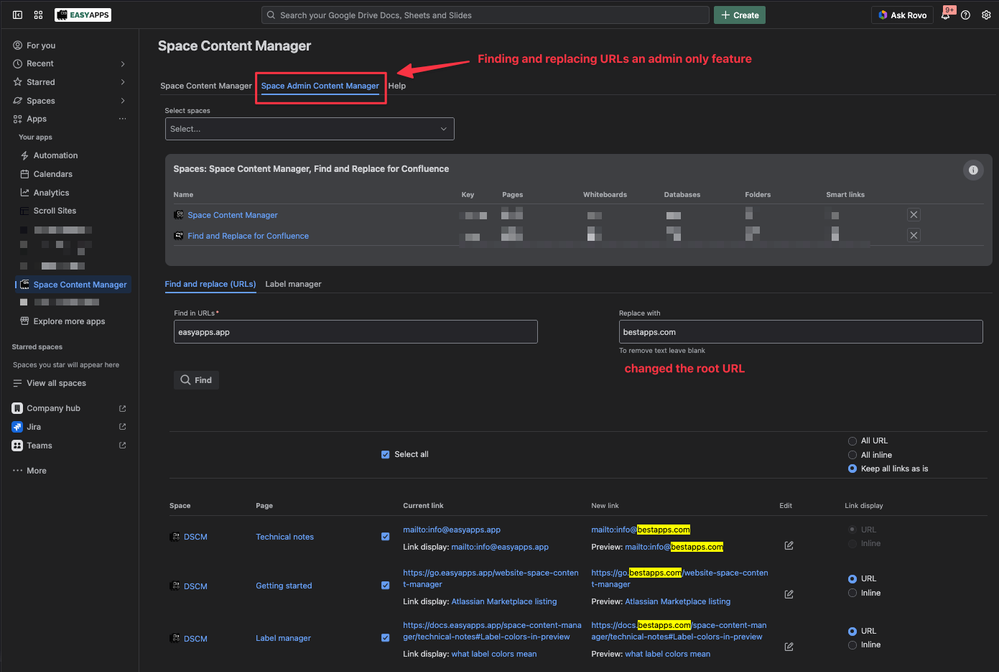Toggle the Select all checkbox
Image resolution: width=999 pixels, height=672 pixels.
[385, 454]
